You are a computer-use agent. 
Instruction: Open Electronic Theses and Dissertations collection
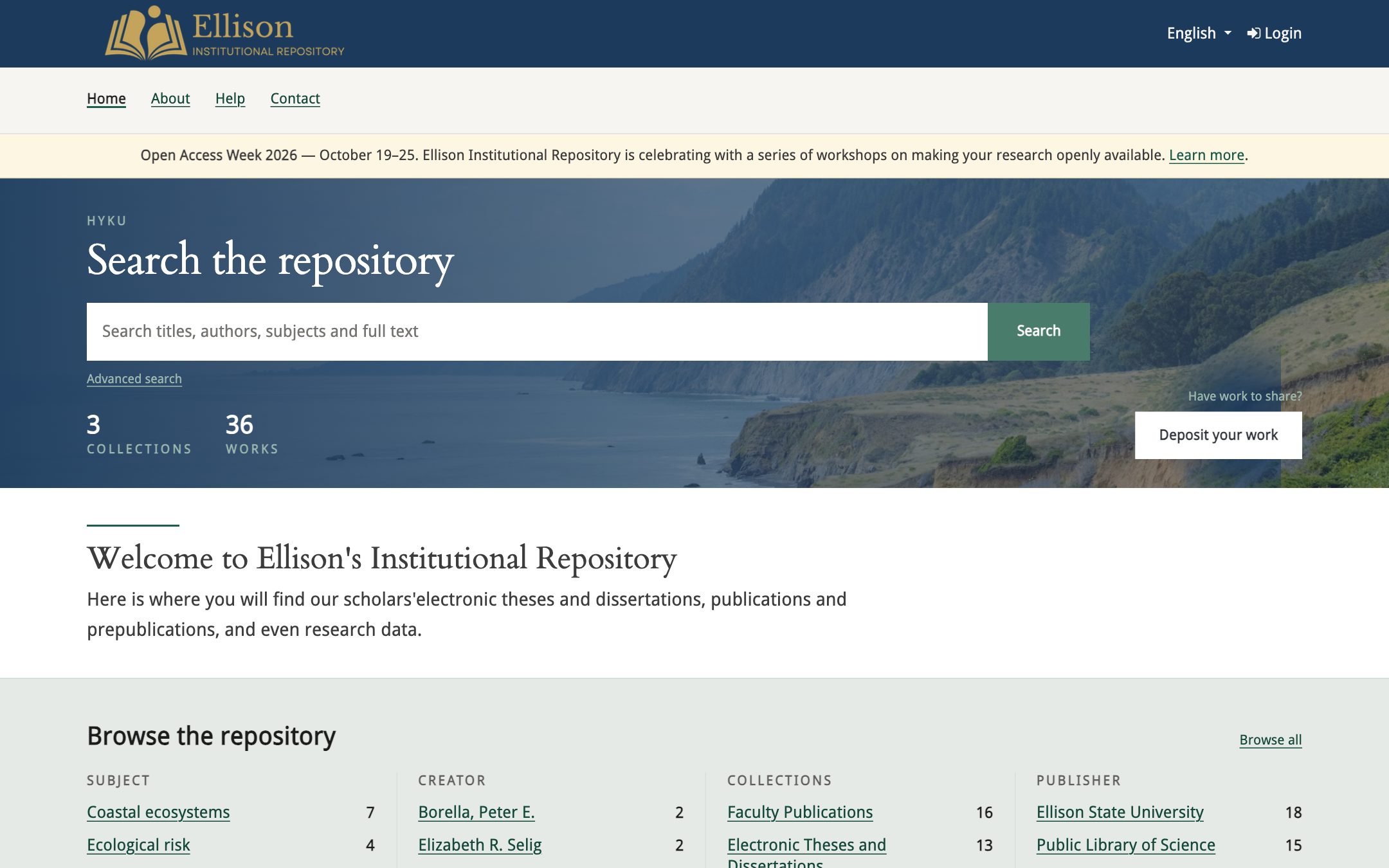[806, 853]
